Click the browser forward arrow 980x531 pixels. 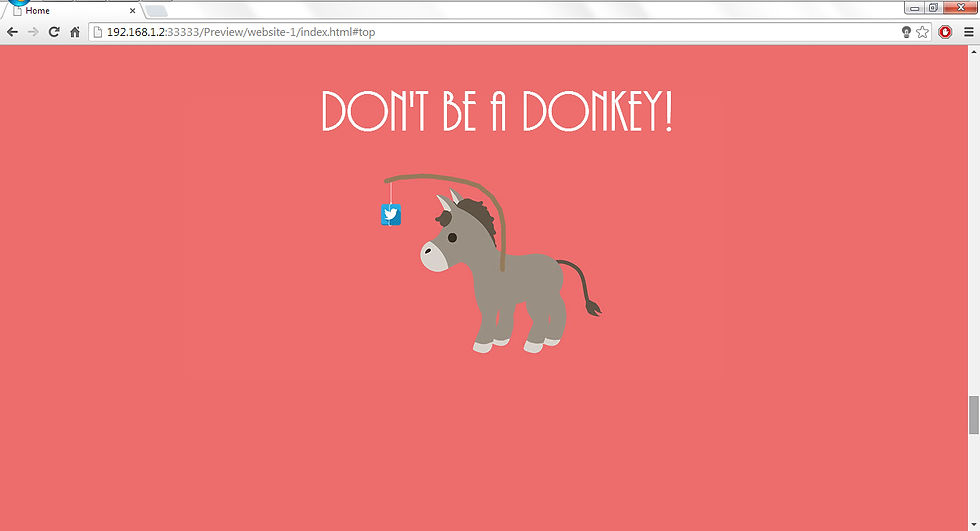(x=33, y=32)
